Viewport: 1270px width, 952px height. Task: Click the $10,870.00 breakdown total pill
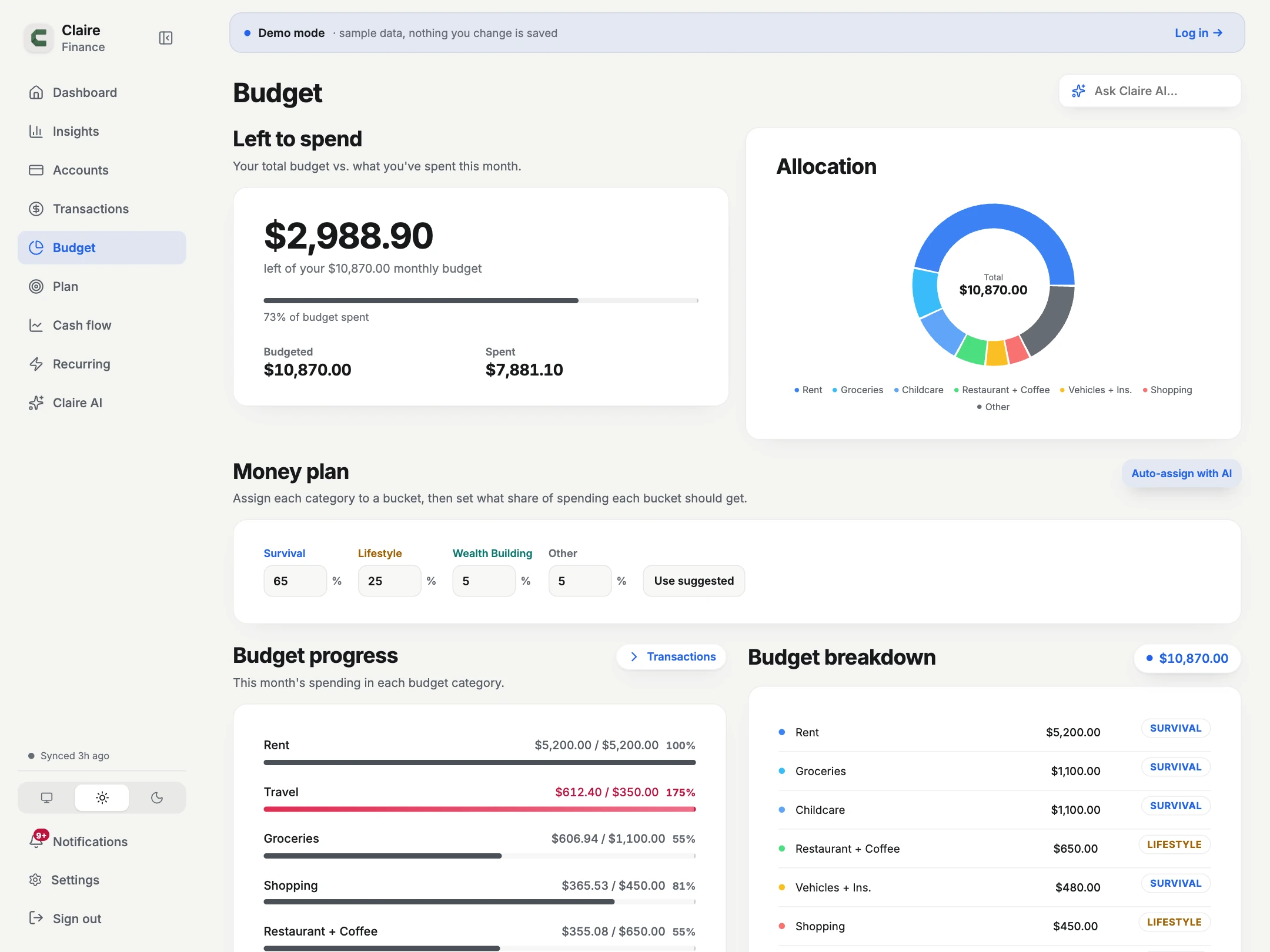click(1187, 658)
